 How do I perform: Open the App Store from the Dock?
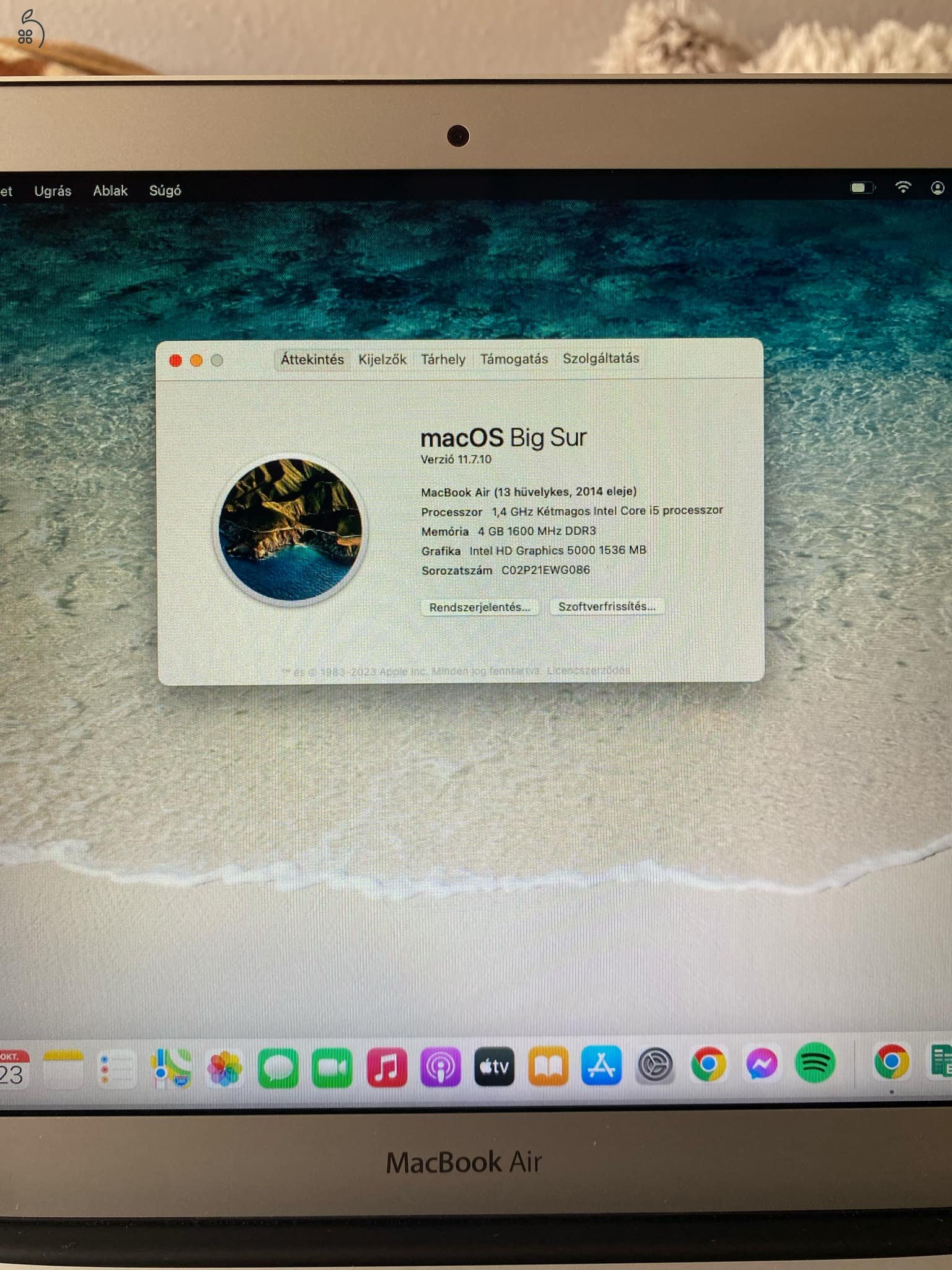(601, 1066)
